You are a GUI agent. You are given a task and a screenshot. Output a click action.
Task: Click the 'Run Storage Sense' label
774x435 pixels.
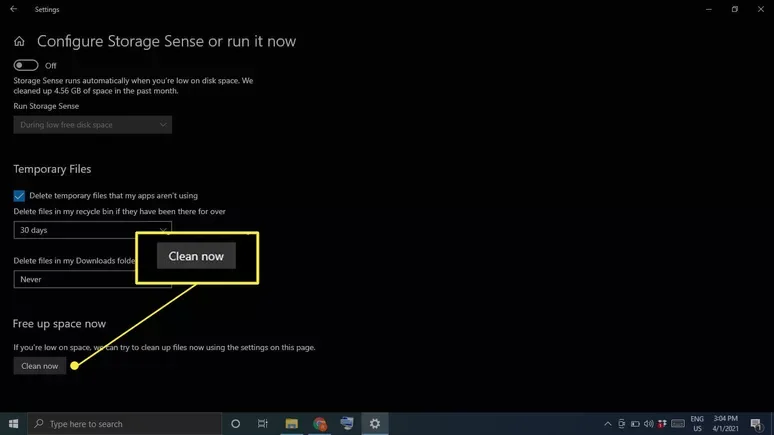click(x=46, y=106)
